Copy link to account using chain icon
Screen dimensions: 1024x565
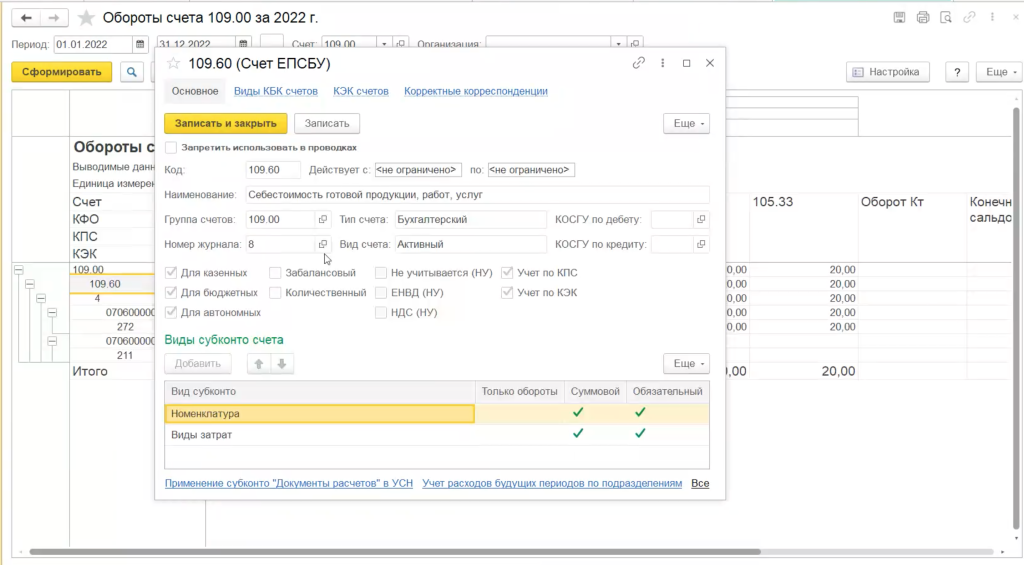point(639,63)
